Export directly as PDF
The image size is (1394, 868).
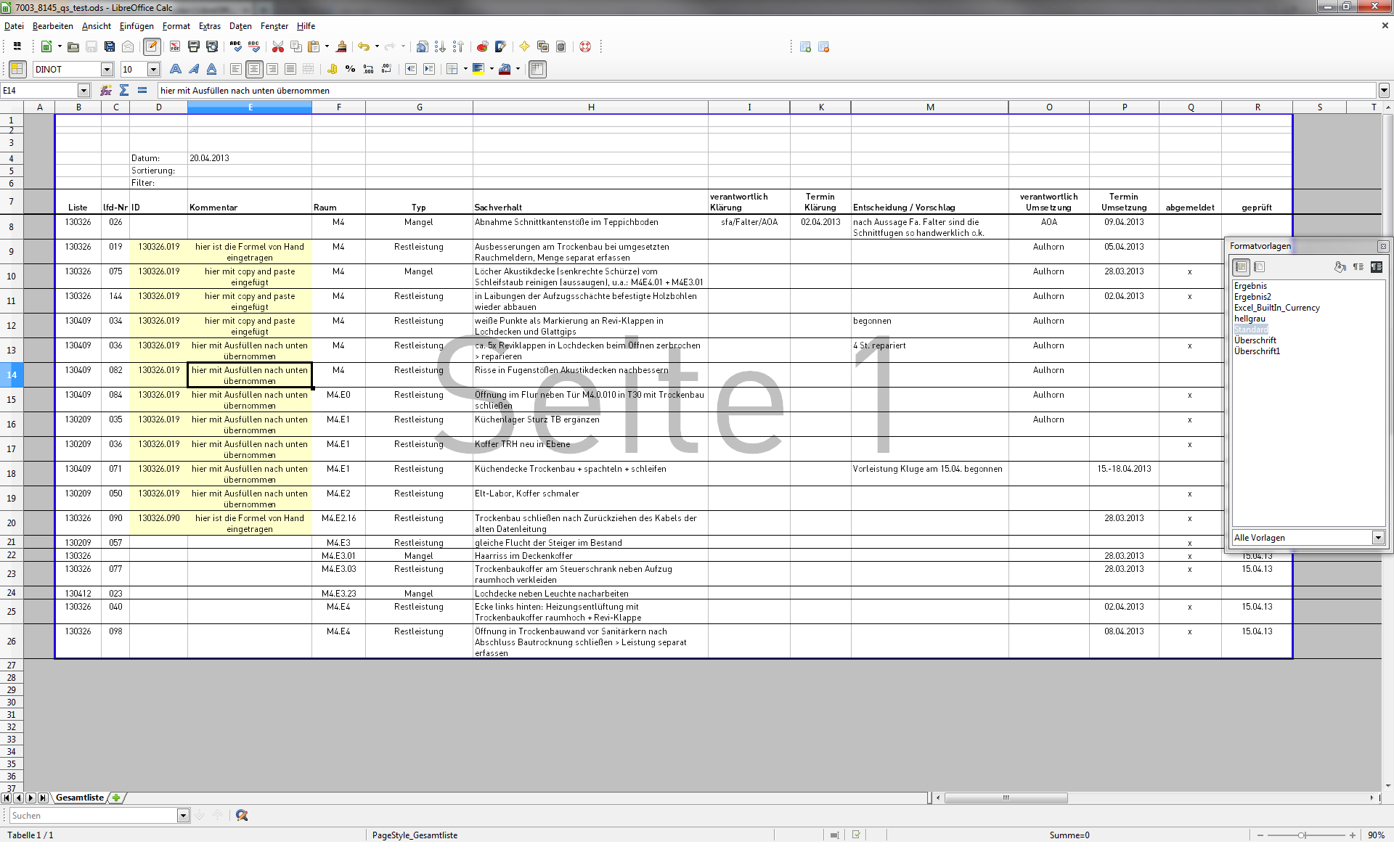(175, 46)
